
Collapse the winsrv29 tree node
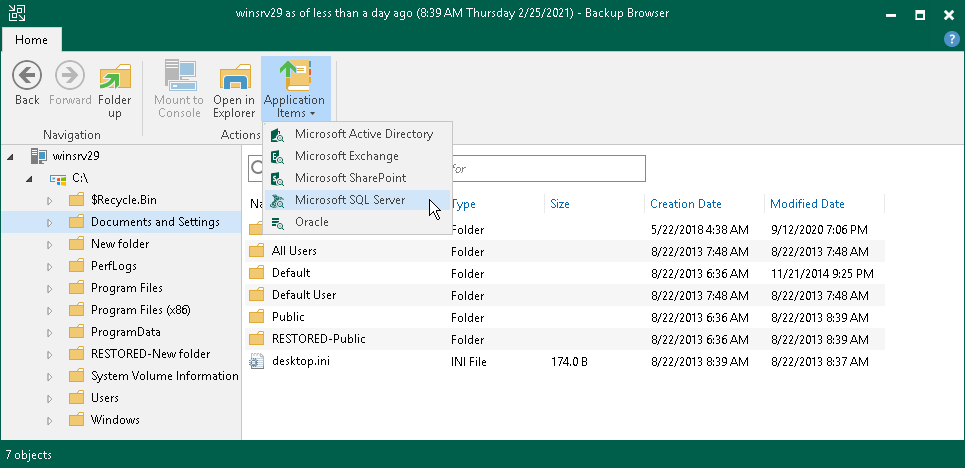coord(12,156)
